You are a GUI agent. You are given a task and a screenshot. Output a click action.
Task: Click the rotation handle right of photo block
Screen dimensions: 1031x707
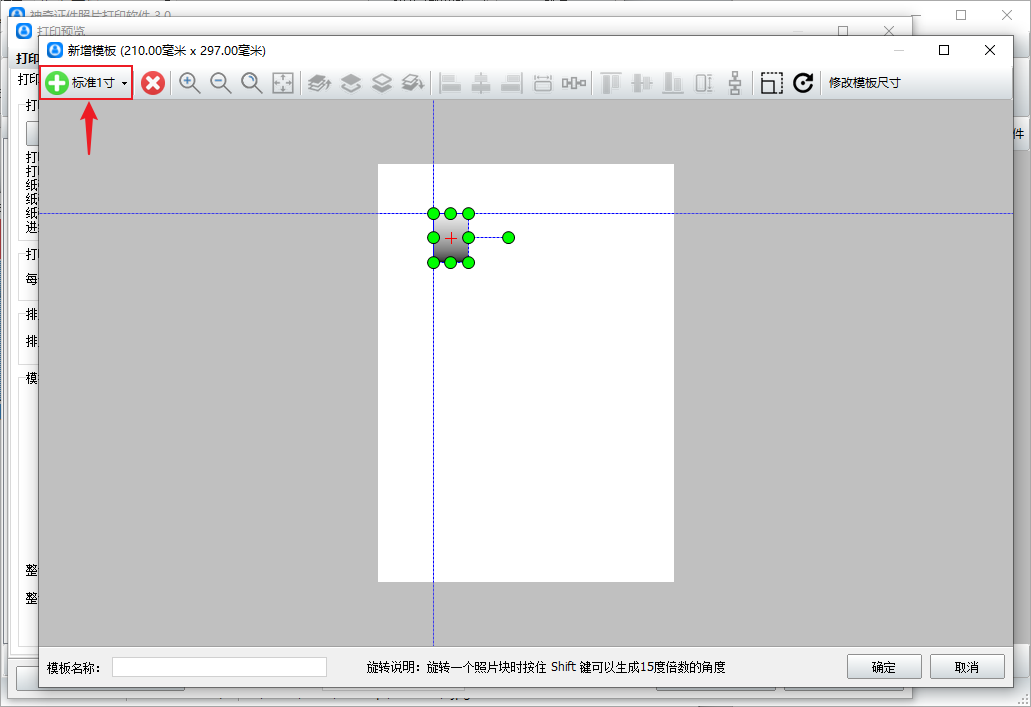point(508,238)
